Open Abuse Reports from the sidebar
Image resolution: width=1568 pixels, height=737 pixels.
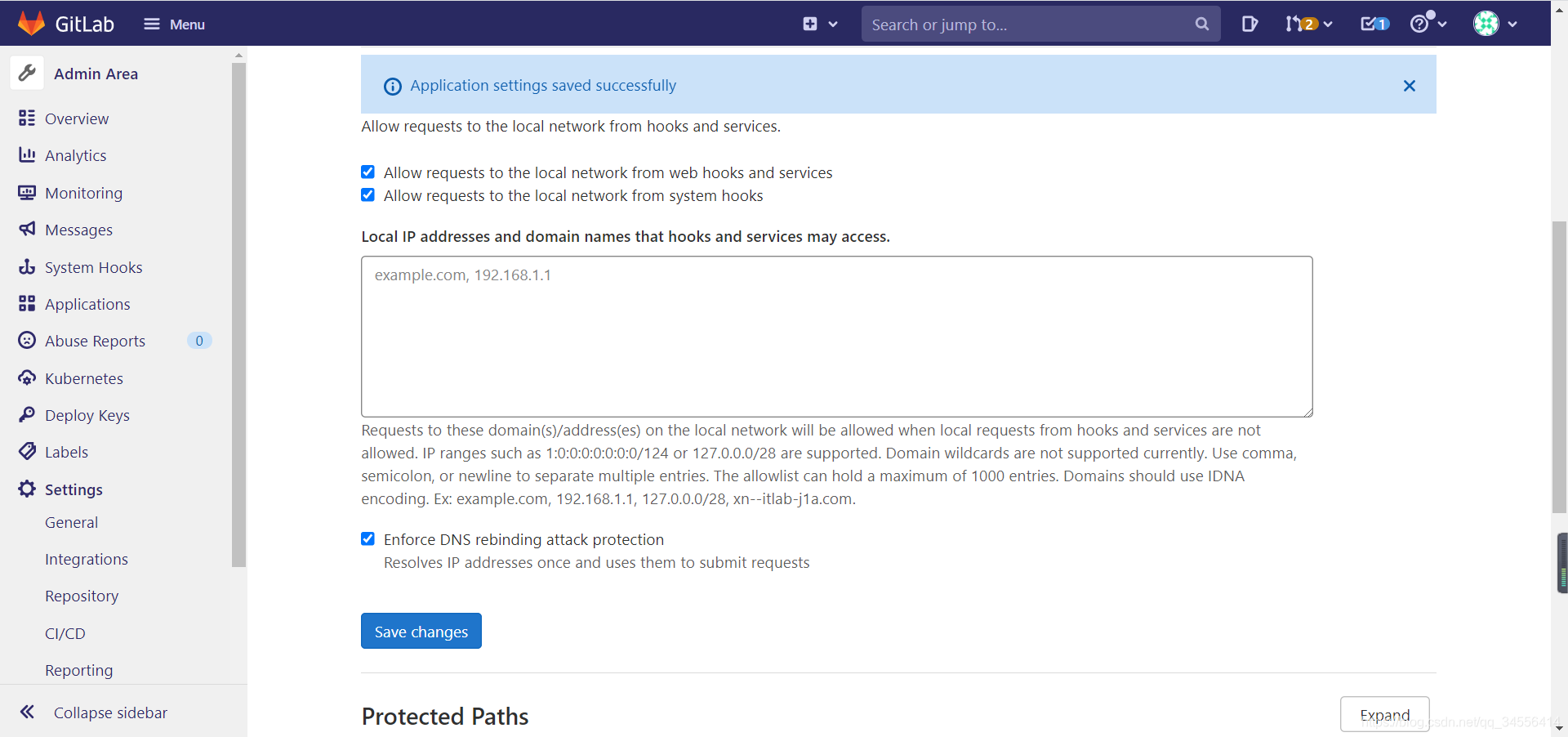[96, 341]
